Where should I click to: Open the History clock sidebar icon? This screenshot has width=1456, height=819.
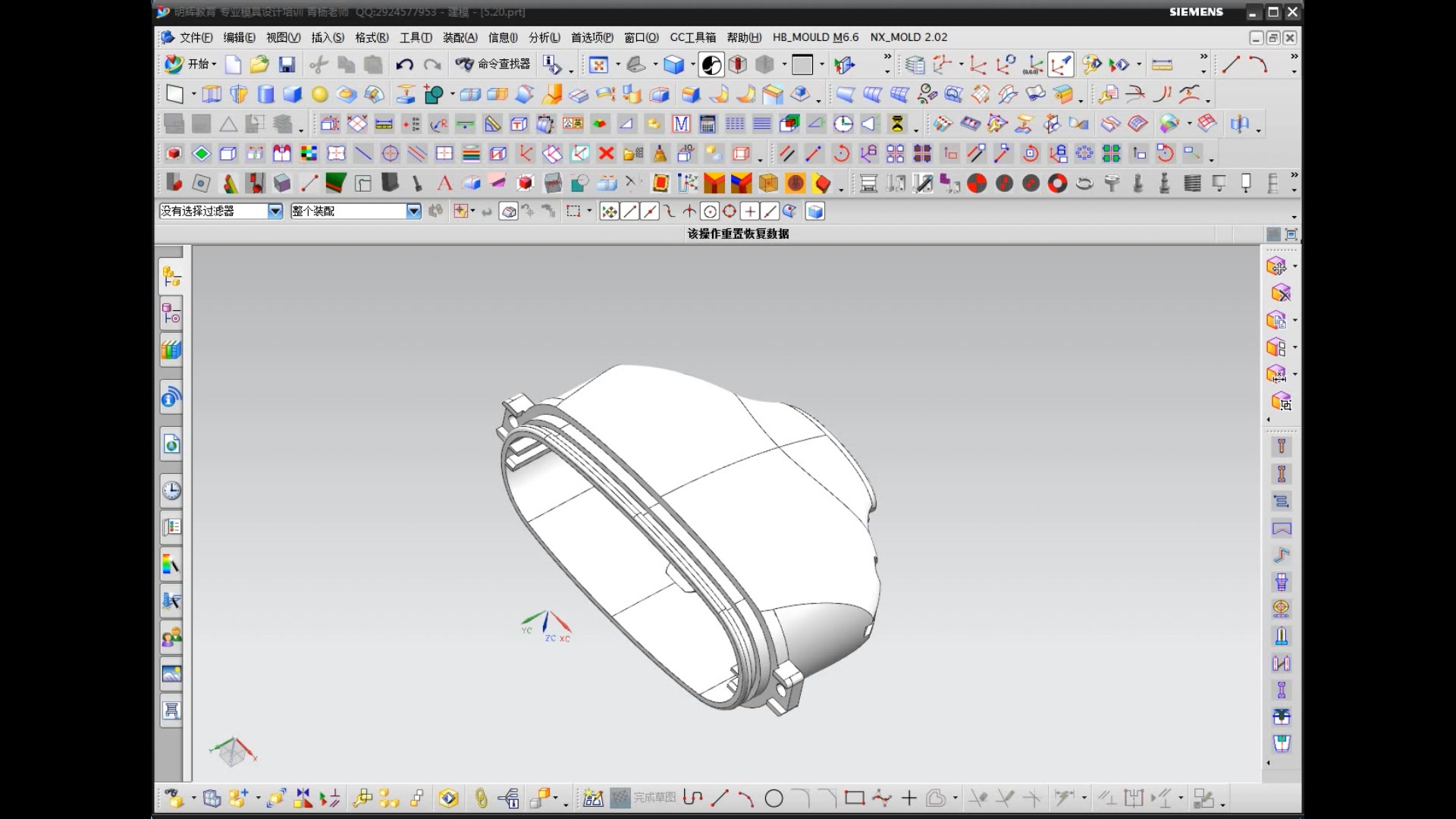click(x=171, y=491)
